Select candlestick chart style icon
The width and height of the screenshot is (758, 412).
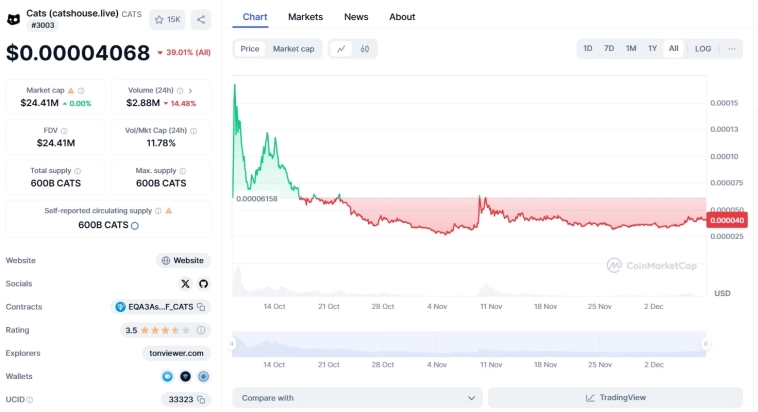(x=365, y=49)
